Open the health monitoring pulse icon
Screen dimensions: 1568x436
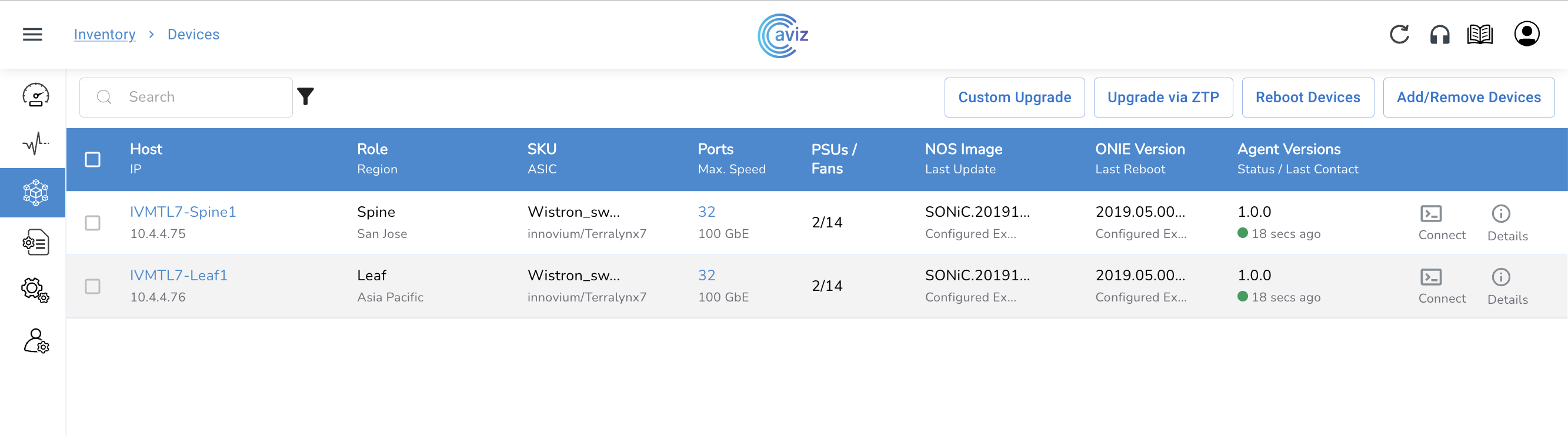coord(35,143)
